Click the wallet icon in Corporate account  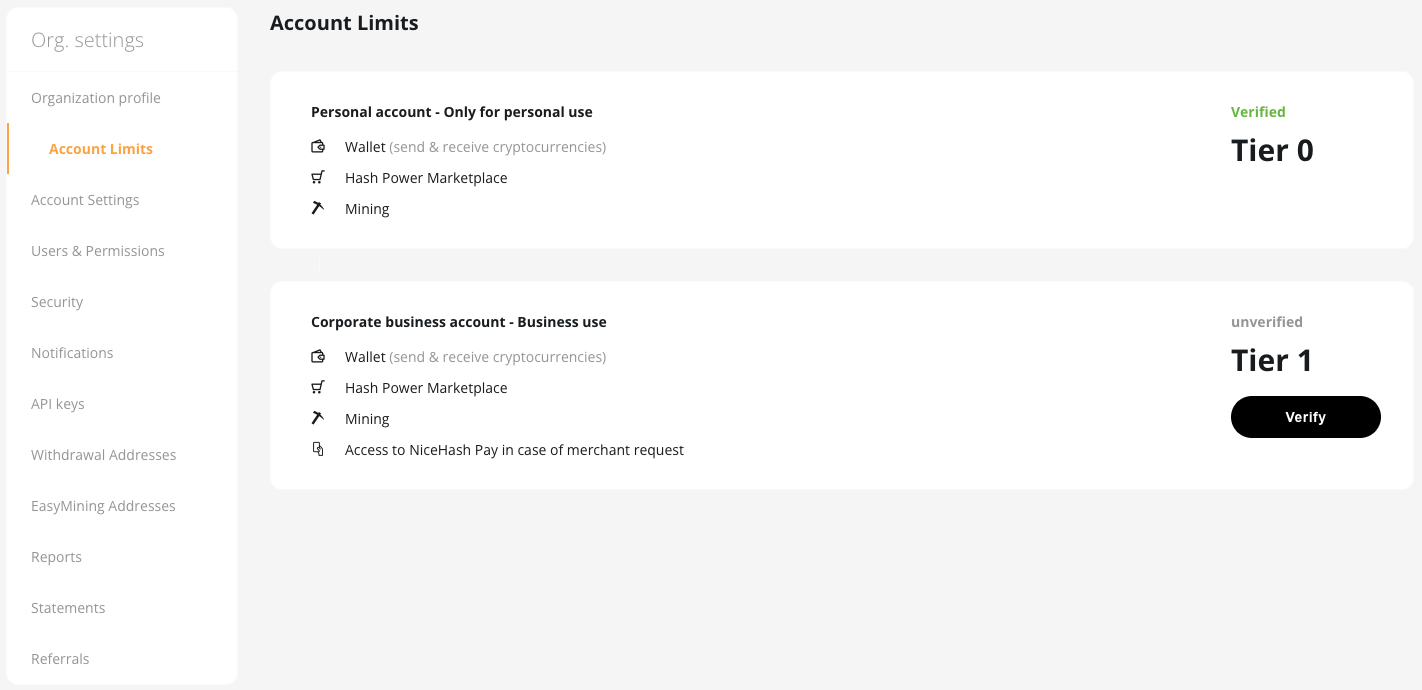(x=318, y=357)
